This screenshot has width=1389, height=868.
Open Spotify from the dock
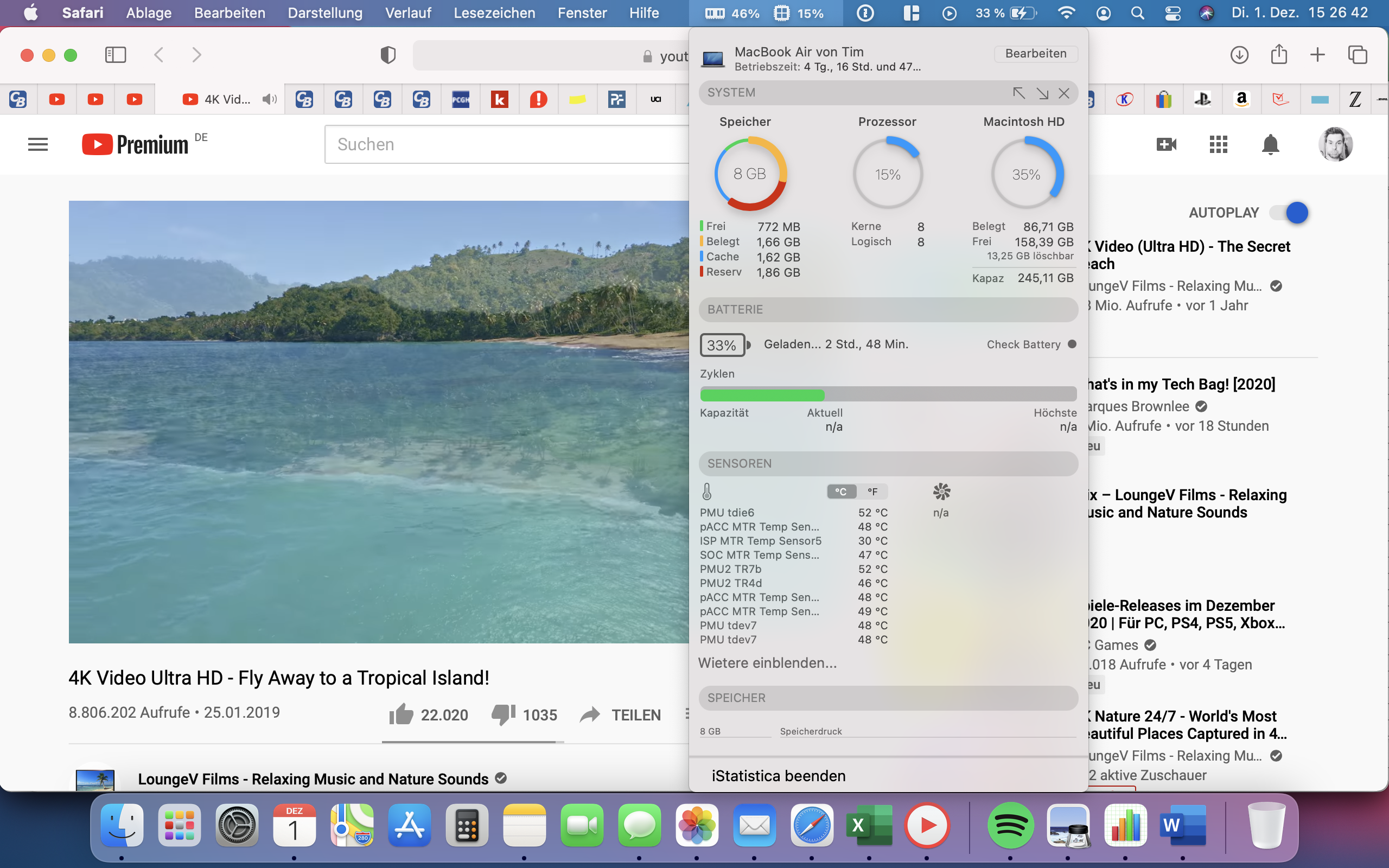pyautogui.click(x=1010, y=825)
